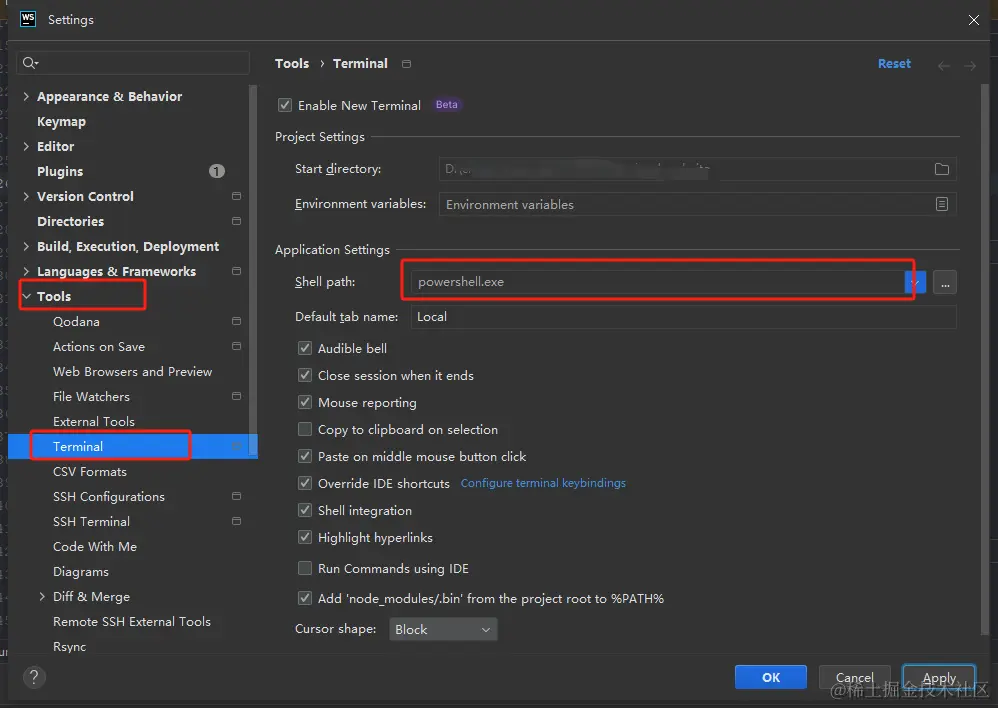Click project icon next to SSH Configurations
Screen dimensions: 998x708
tap(236, 496)
